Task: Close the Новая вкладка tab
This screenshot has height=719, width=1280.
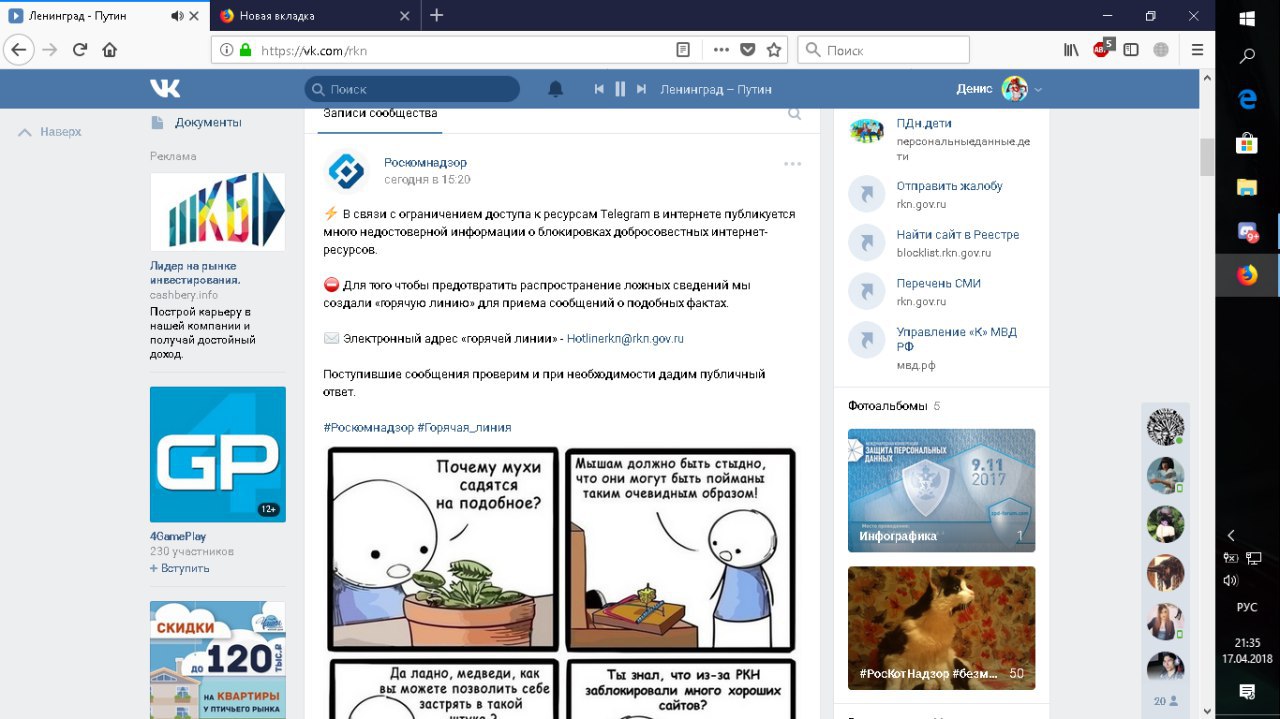Action: 404,16
